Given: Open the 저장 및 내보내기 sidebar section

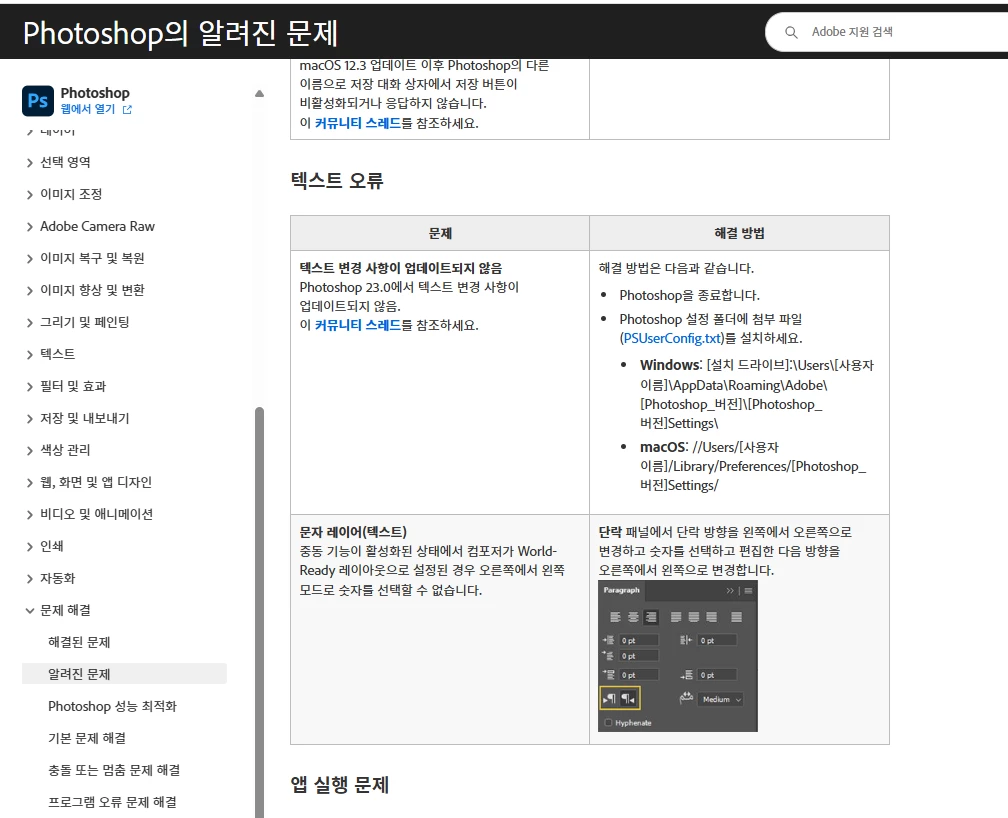Looking at the screenshot, I should [x=85, y=419].
